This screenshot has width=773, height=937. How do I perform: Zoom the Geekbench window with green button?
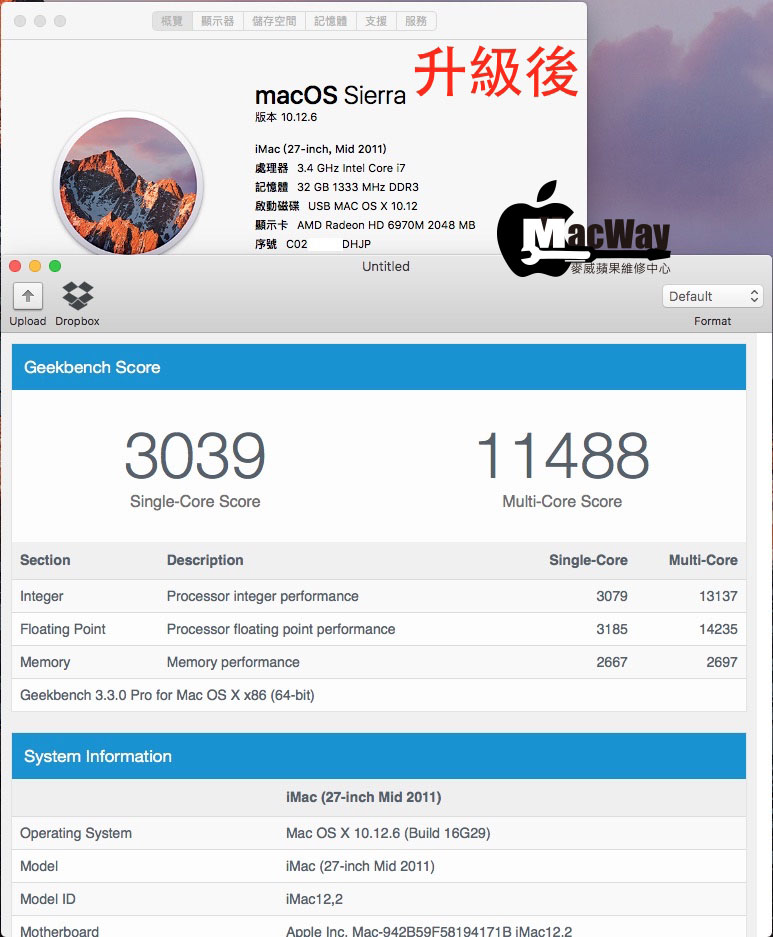55,266
